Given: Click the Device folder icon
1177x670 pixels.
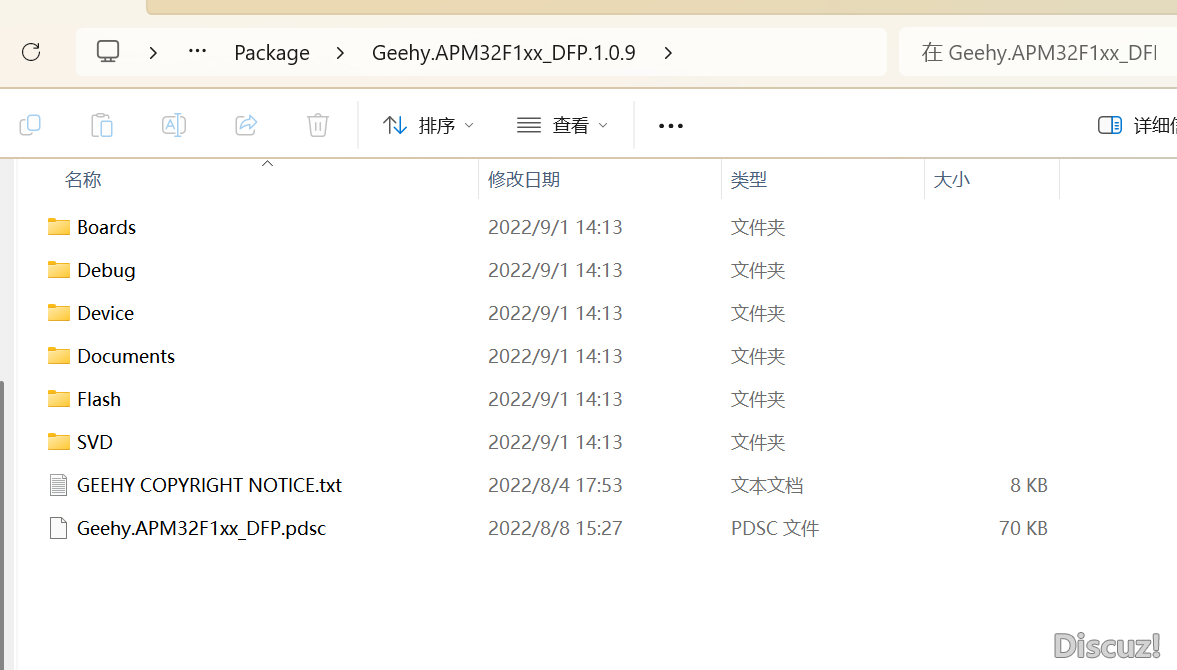Looking at the screenshot, I should click(59, 312).
